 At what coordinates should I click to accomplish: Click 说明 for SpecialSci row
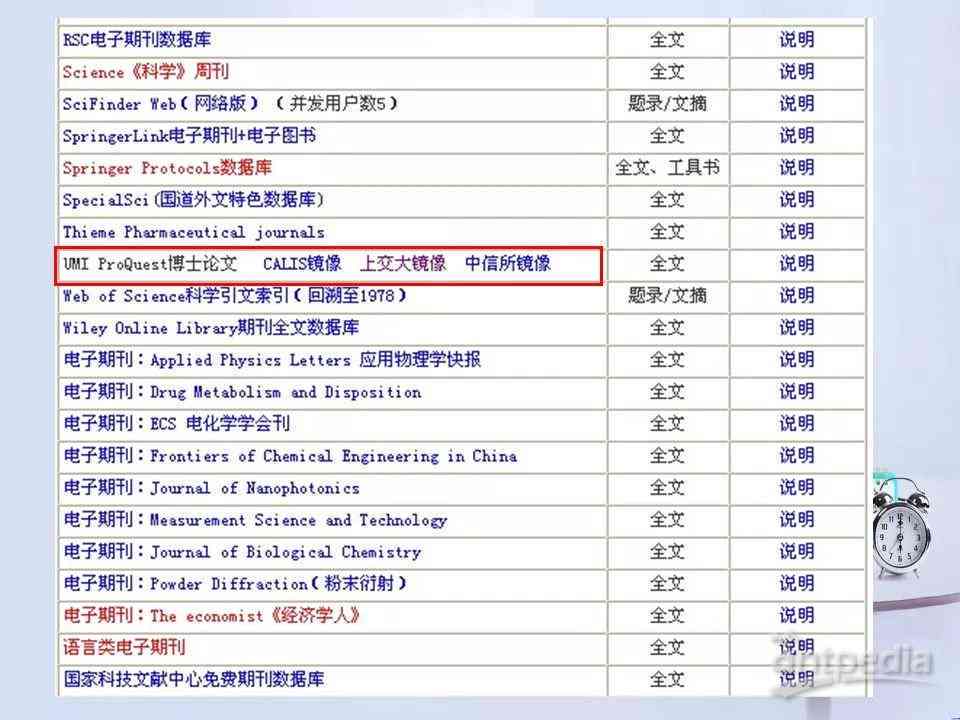(x=797, y=200)
